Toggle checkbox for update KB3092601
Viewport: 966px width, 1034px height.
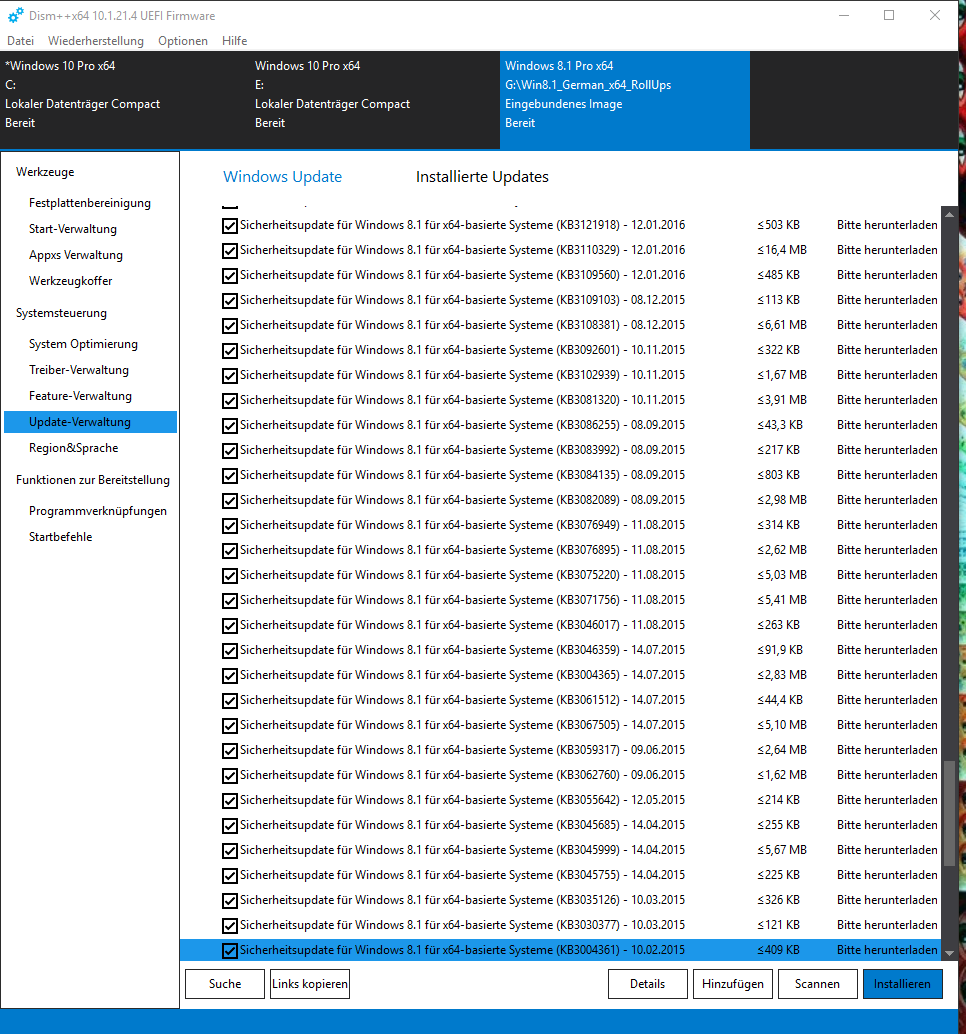[x=229, y=351]
